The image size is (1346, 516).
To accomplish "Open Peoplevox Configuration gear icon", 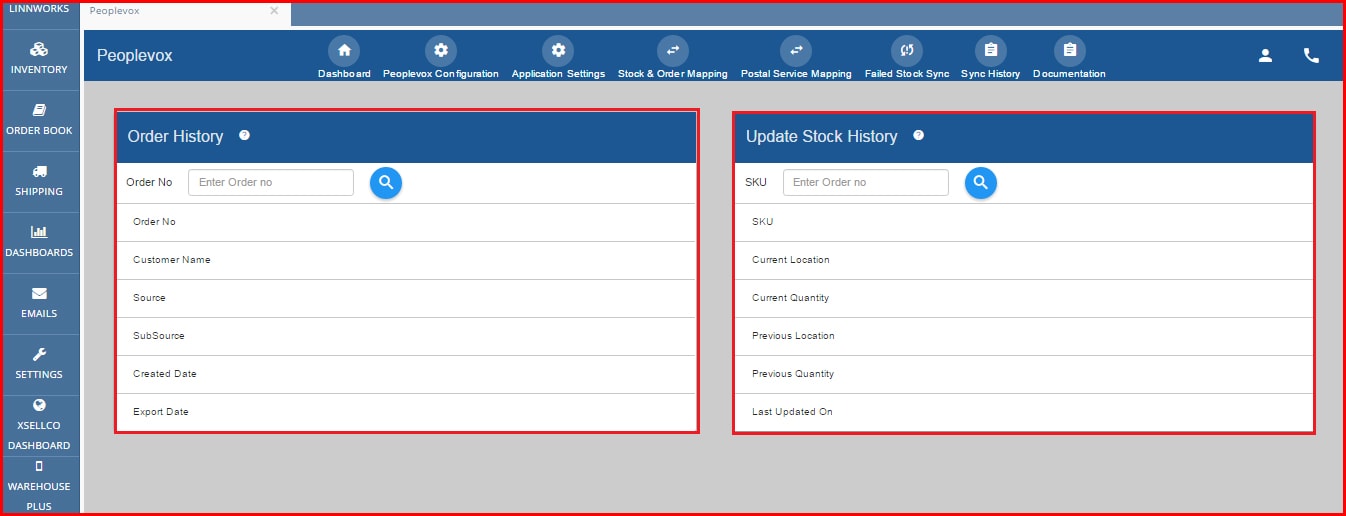I will tap(440, 51).
